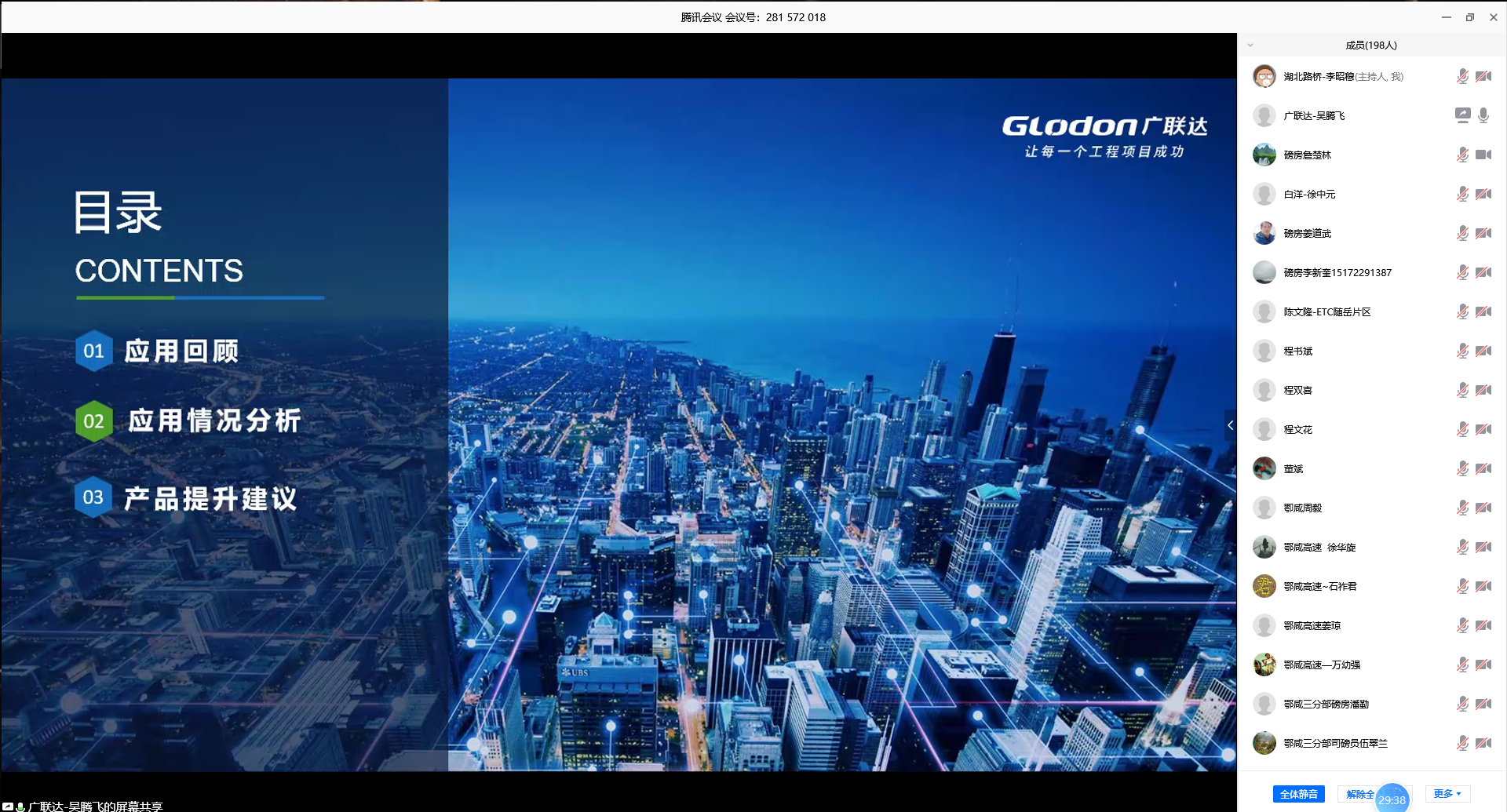This screenshot has width=1507, height=812.
Task: Click the camera-off icon beside 鄂咸高速~石祚君
Action: click(x=1483, y=586)
